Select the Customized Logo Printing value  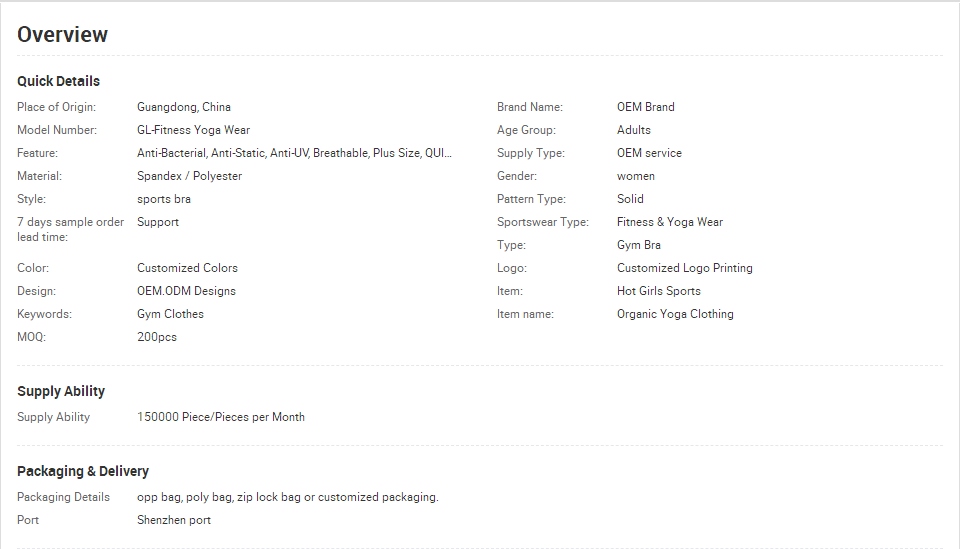(685, 268)
